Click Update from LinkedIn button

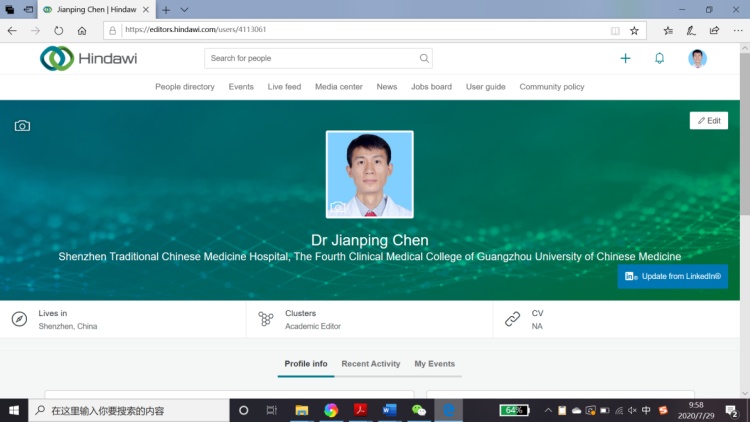(x=672, y=276)
